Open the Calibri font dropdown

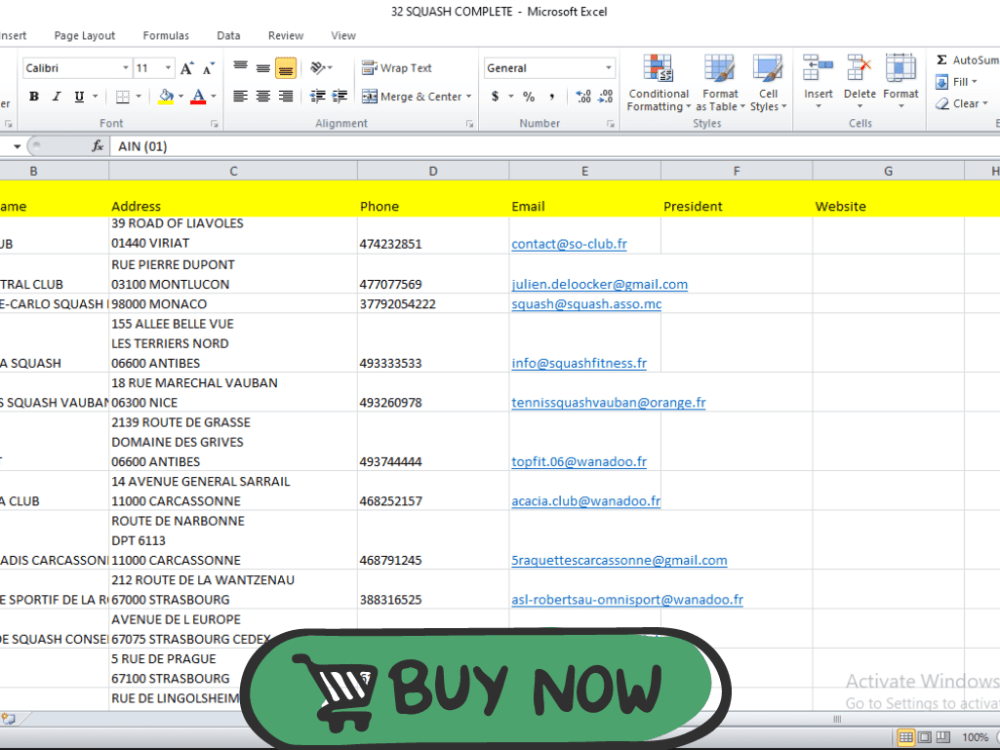tap(126, 67)
